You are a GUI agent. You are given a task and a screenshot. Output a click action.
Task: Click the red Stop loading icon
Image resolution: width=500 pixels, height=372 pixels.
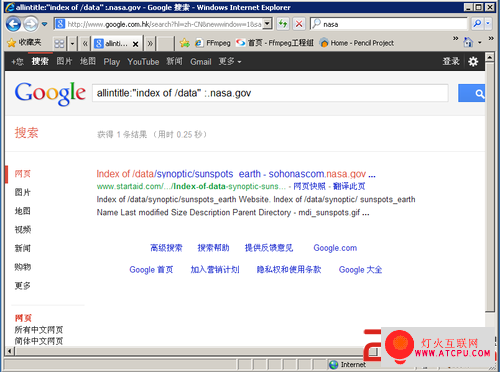click(x=299, y=24)
